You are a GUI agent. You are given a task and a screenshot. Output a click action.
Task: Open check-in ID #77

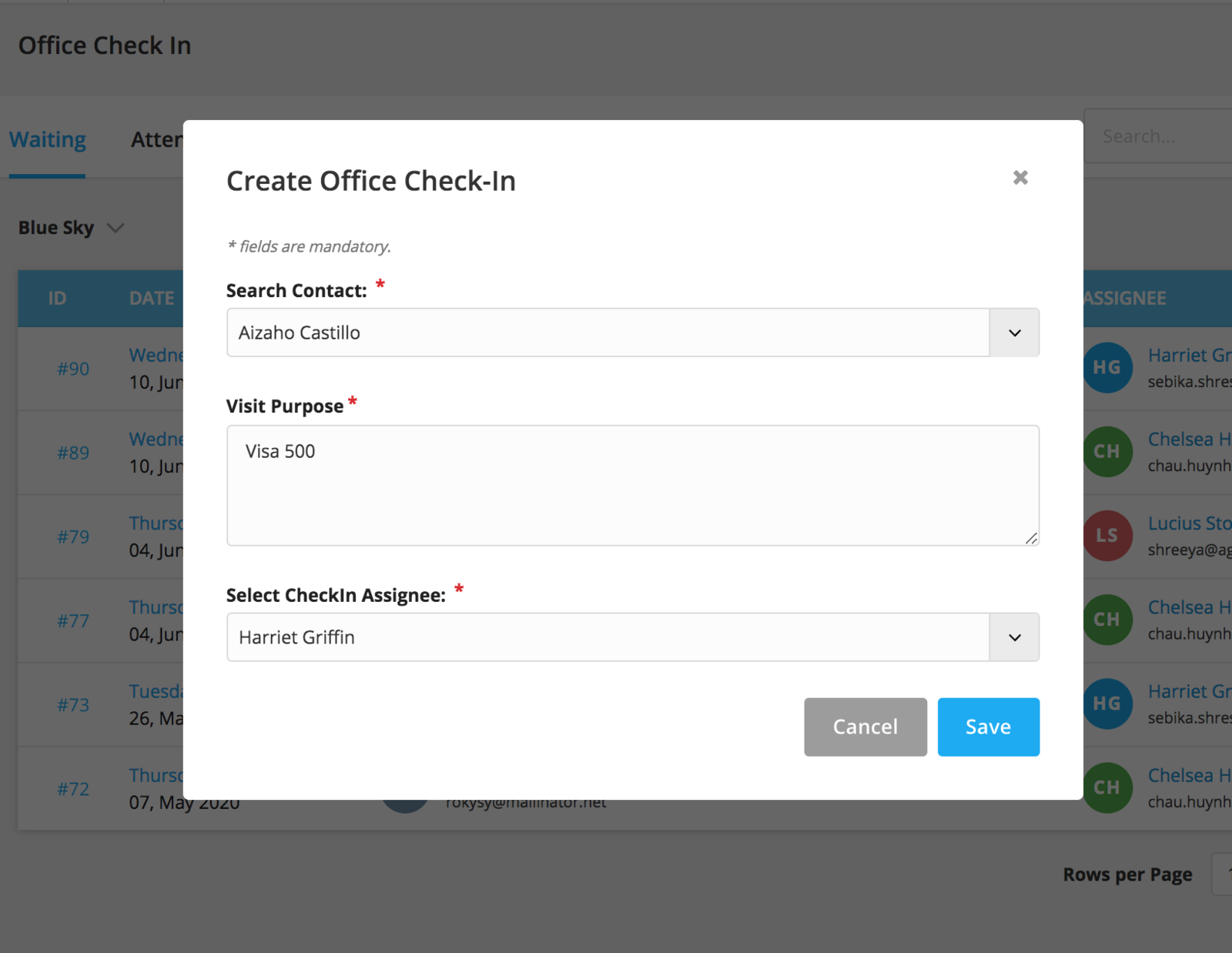coord(73,620)
